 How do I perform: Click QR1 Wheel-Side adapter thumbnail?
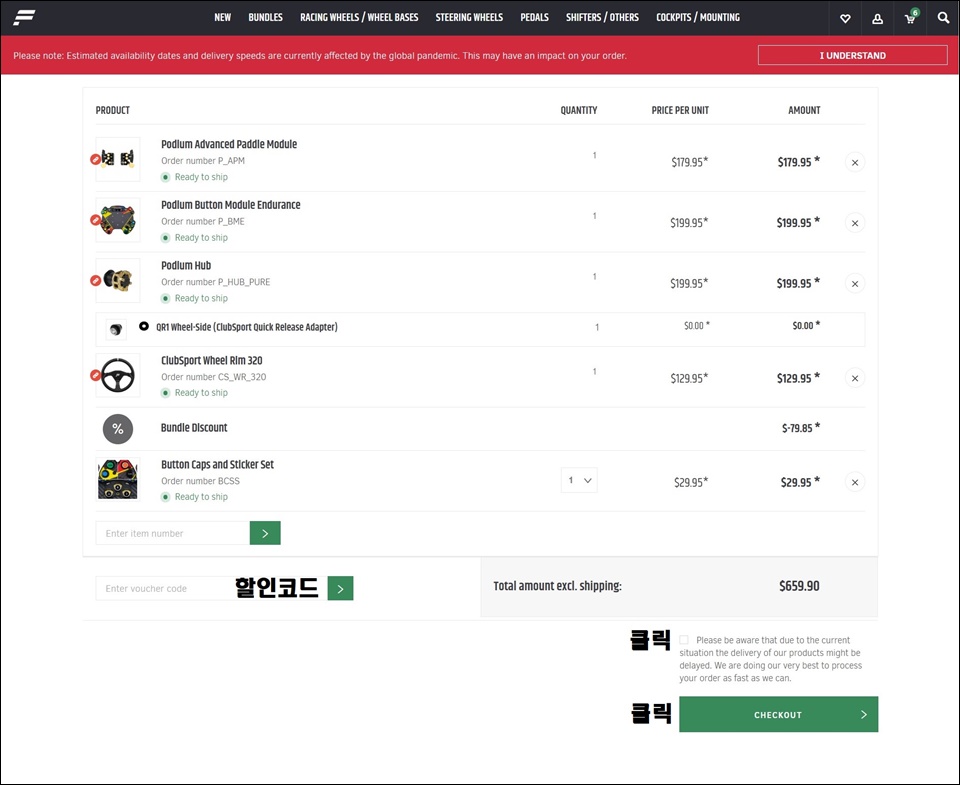point(116,329)
